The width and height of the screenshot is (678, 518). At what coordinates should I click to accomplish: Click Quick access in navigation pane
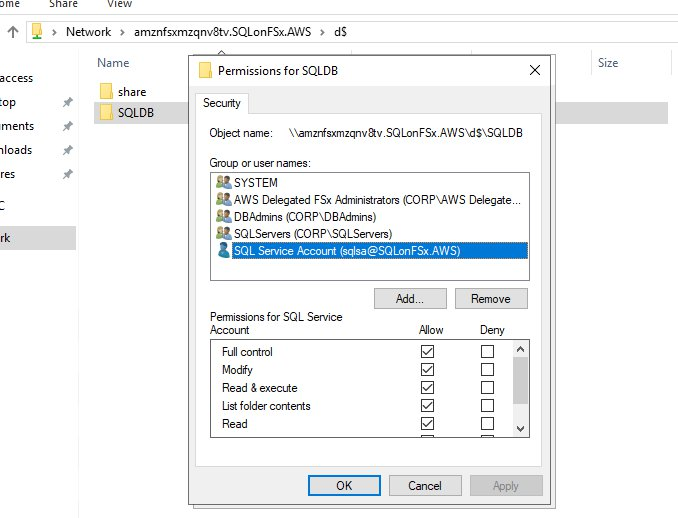click(16, 78)
